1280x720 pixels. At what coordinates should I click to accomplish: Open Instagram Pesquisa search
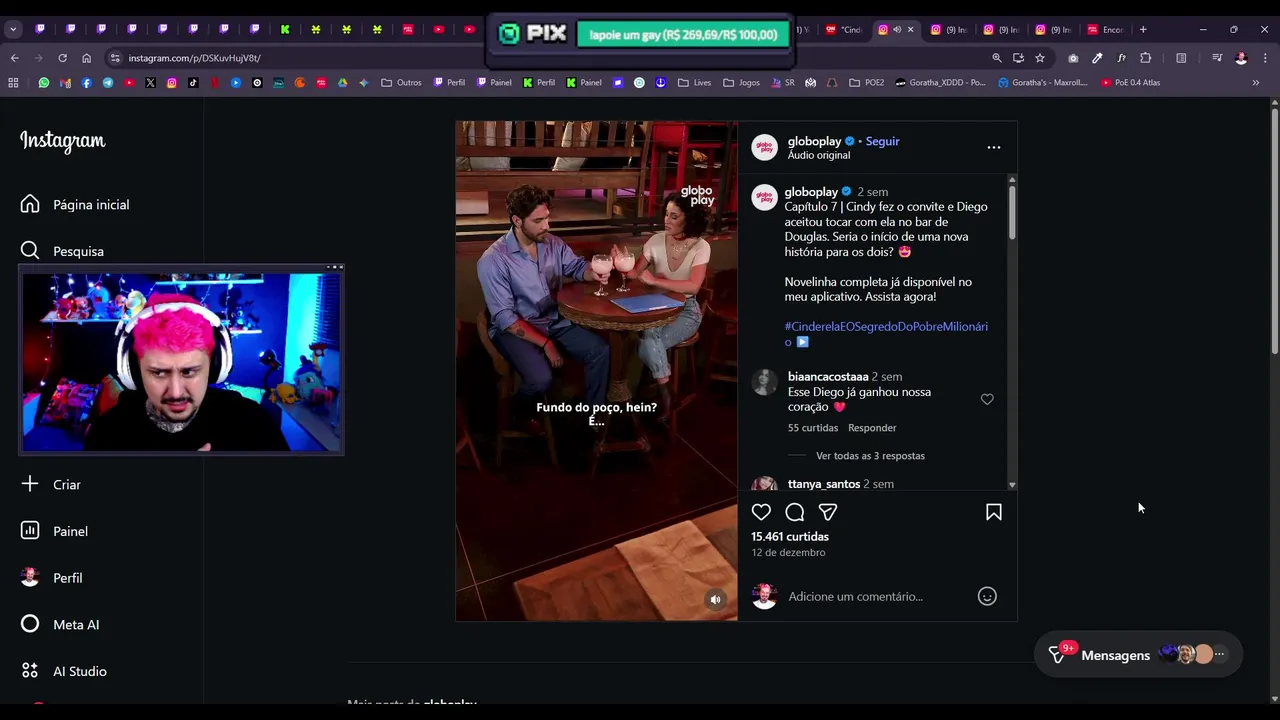62,251
